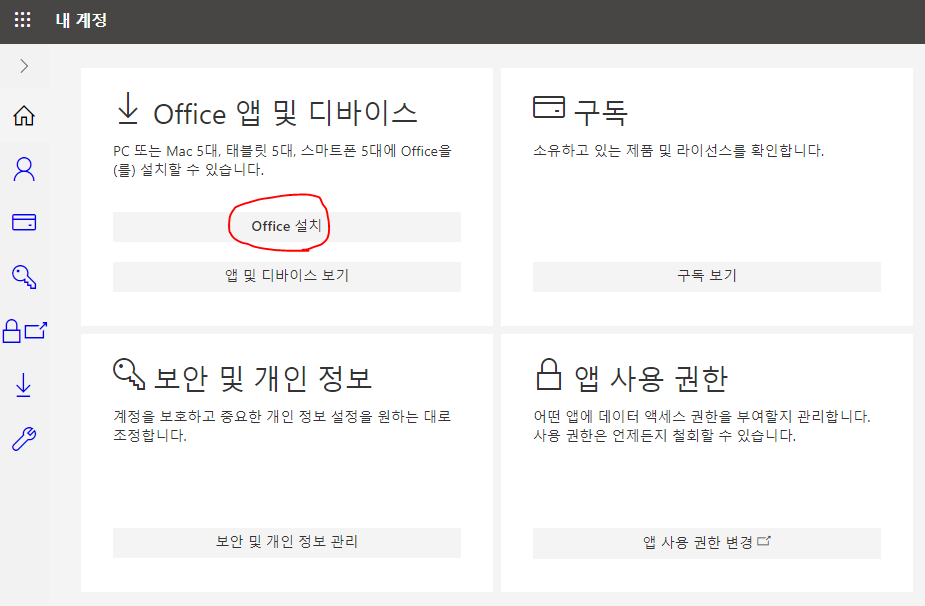Click the 내 계정 header title
925x606 pixels.
pyautogui.click(x=81, y=20)
